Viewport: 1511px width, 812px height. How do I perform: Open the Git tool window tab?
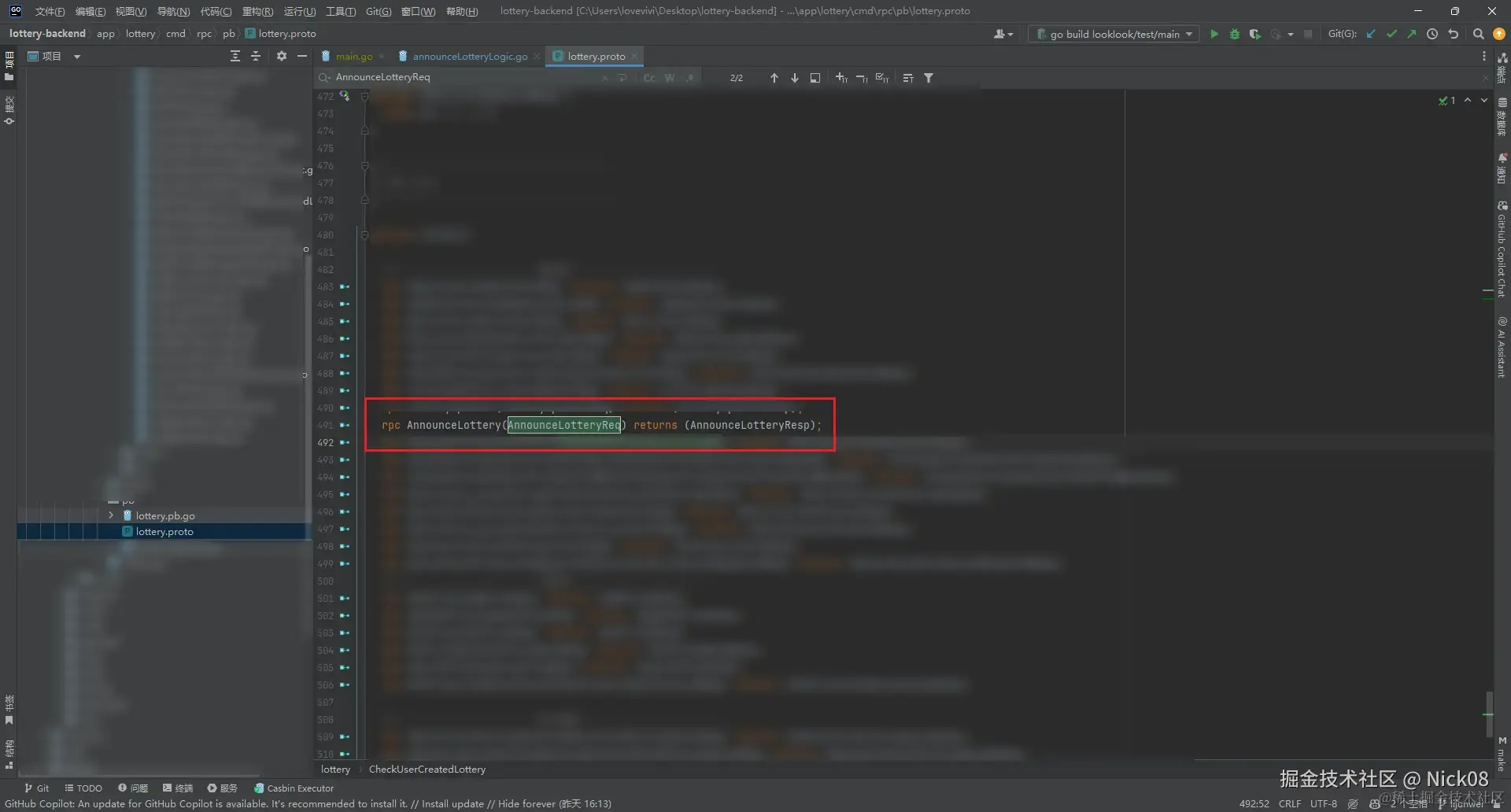36,788
